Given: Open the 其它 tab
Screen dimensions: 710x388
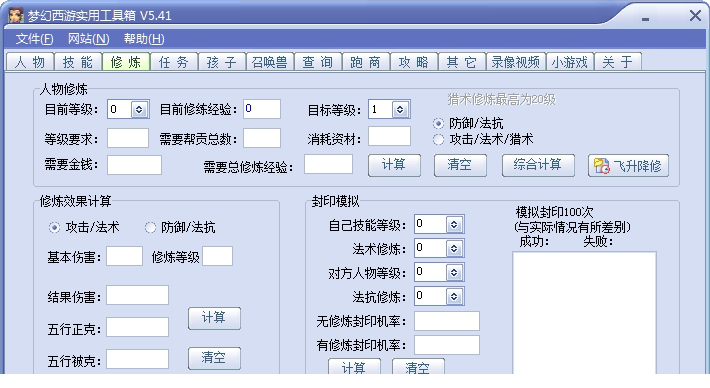Looking at the screenshot, I should (x=462, y=62).
